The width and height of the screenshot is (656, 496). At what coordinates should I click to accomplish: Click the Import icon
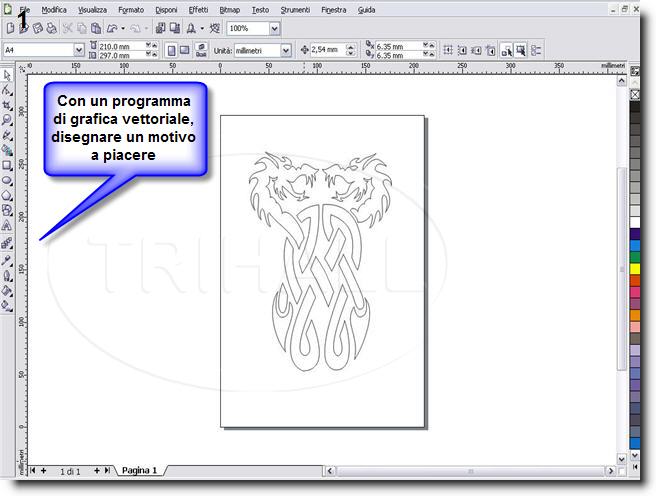[160, 28]
